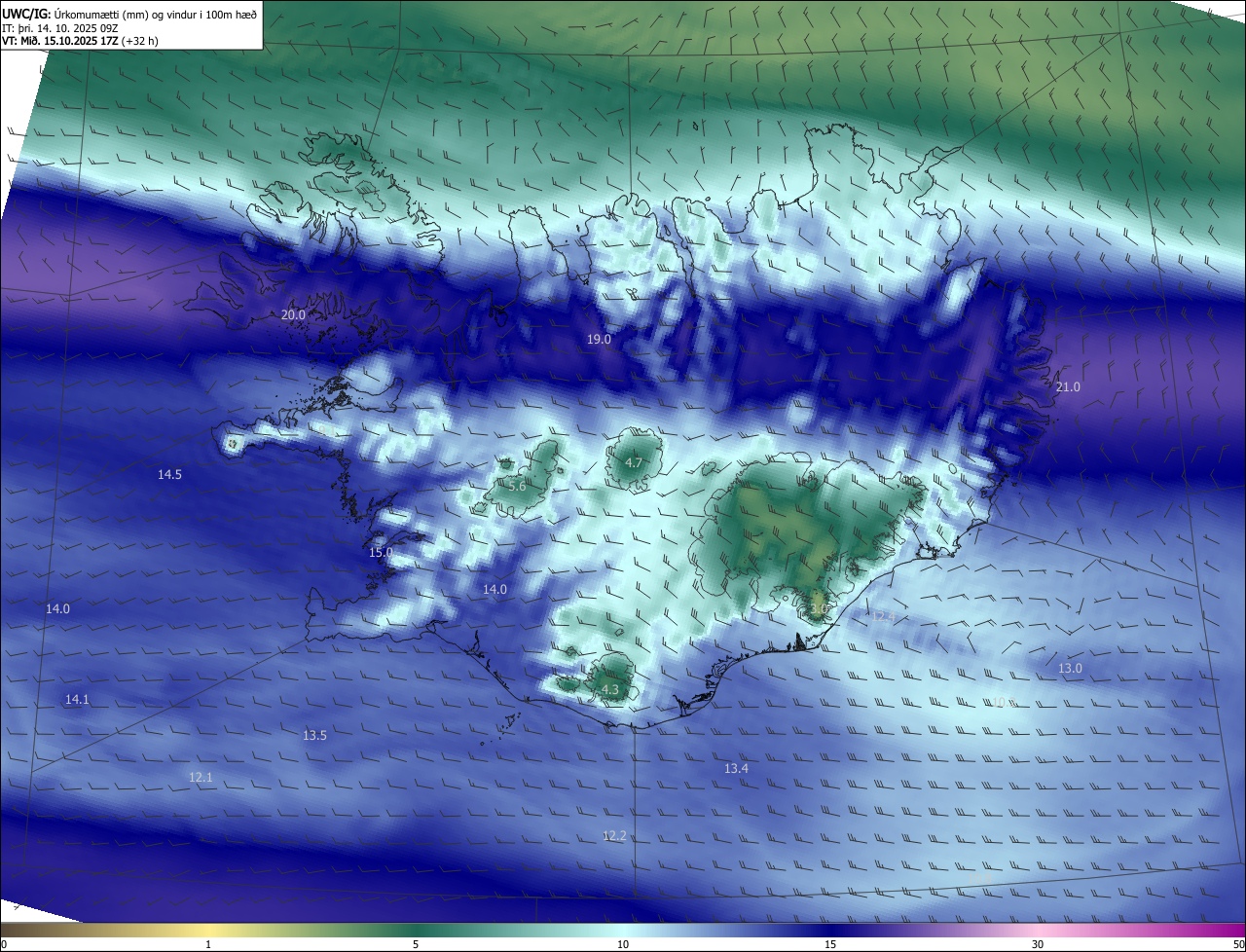Click the 14.5 value label on the map

point(169,474)
